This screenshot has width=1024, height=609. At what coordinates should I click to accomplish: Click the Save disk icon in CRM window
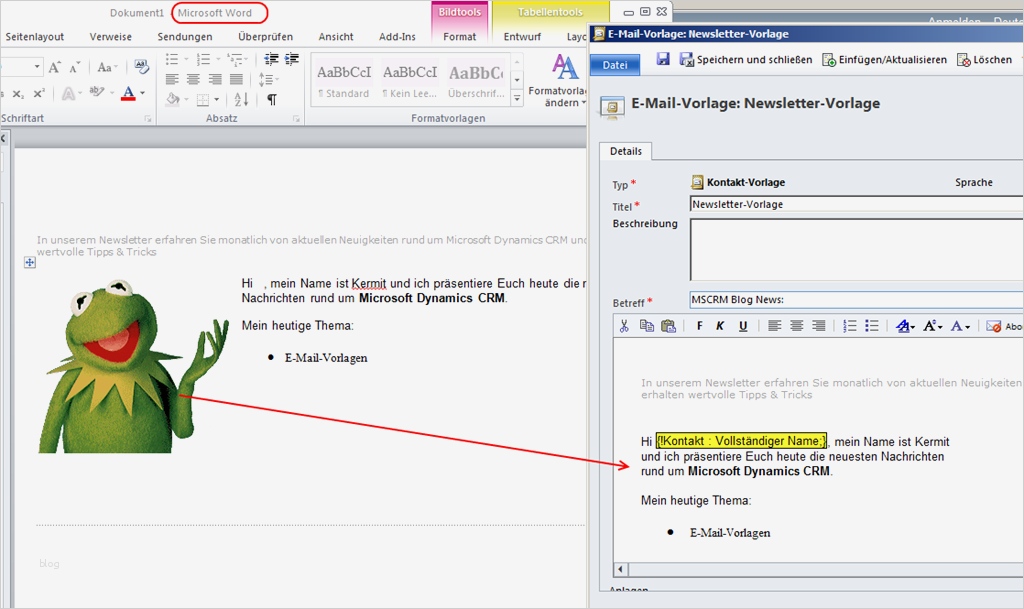tap(663, 59)
